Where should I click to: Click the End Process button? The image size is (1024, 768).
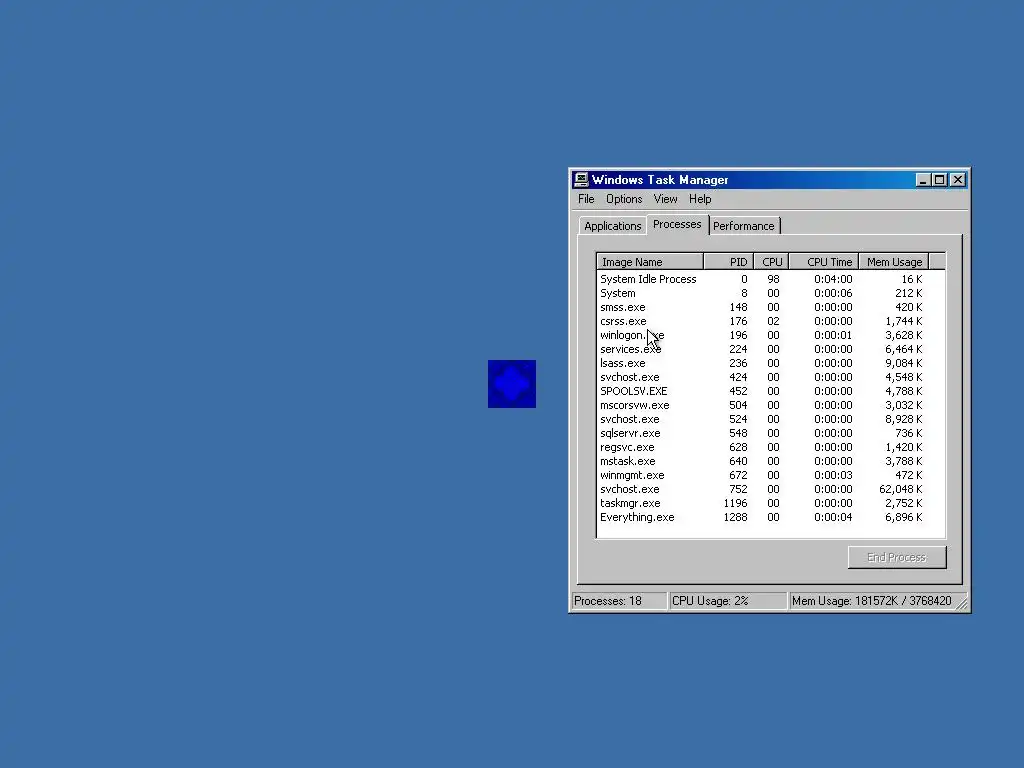click(897, 557)
